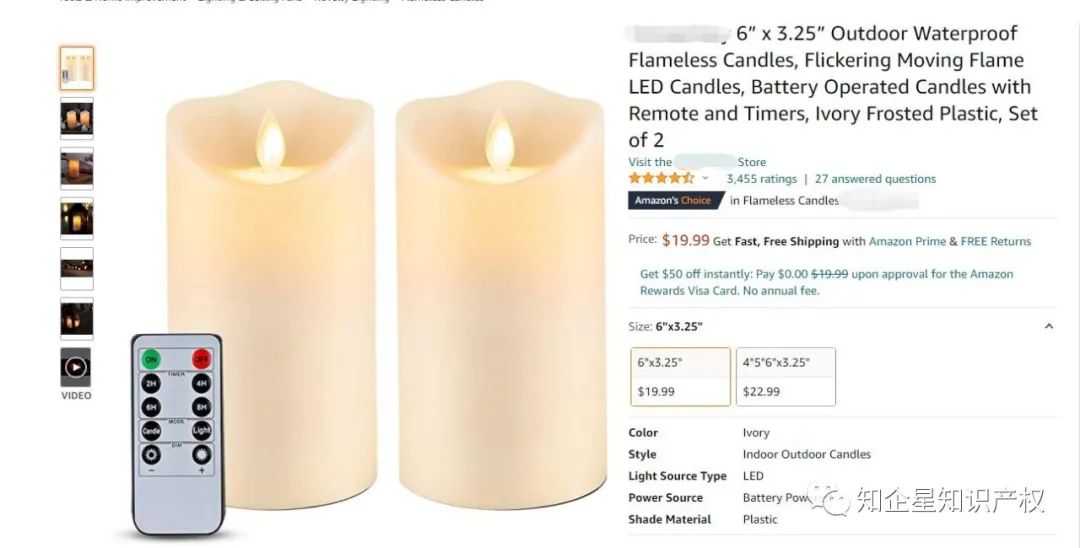The width and height of the screenshot is (1080, 548).
Task: Open the FREE Returns link
Action: (x=995, y=241)
